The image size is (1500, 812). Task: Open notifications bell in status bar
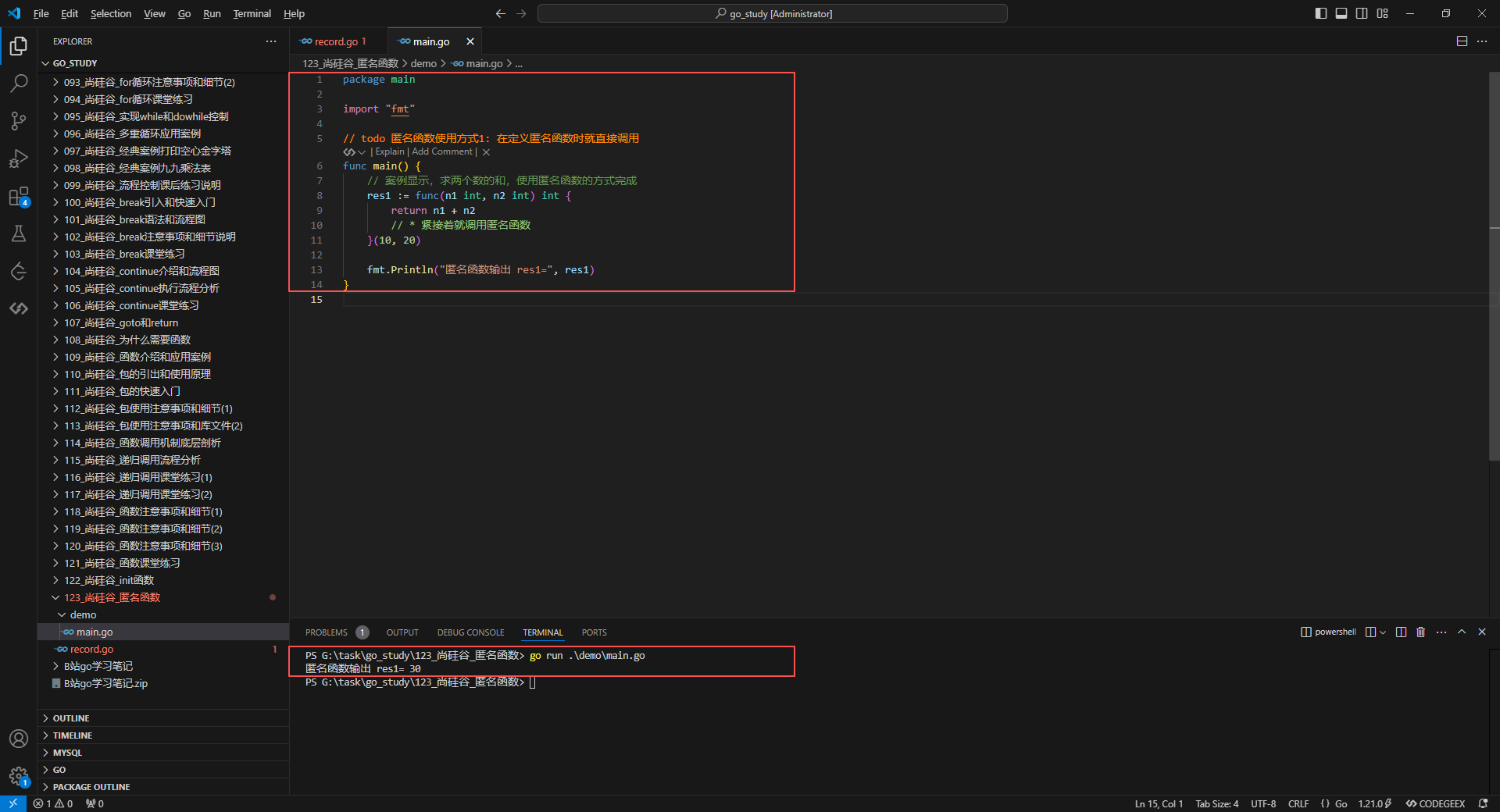click(x=1483, y=803)
